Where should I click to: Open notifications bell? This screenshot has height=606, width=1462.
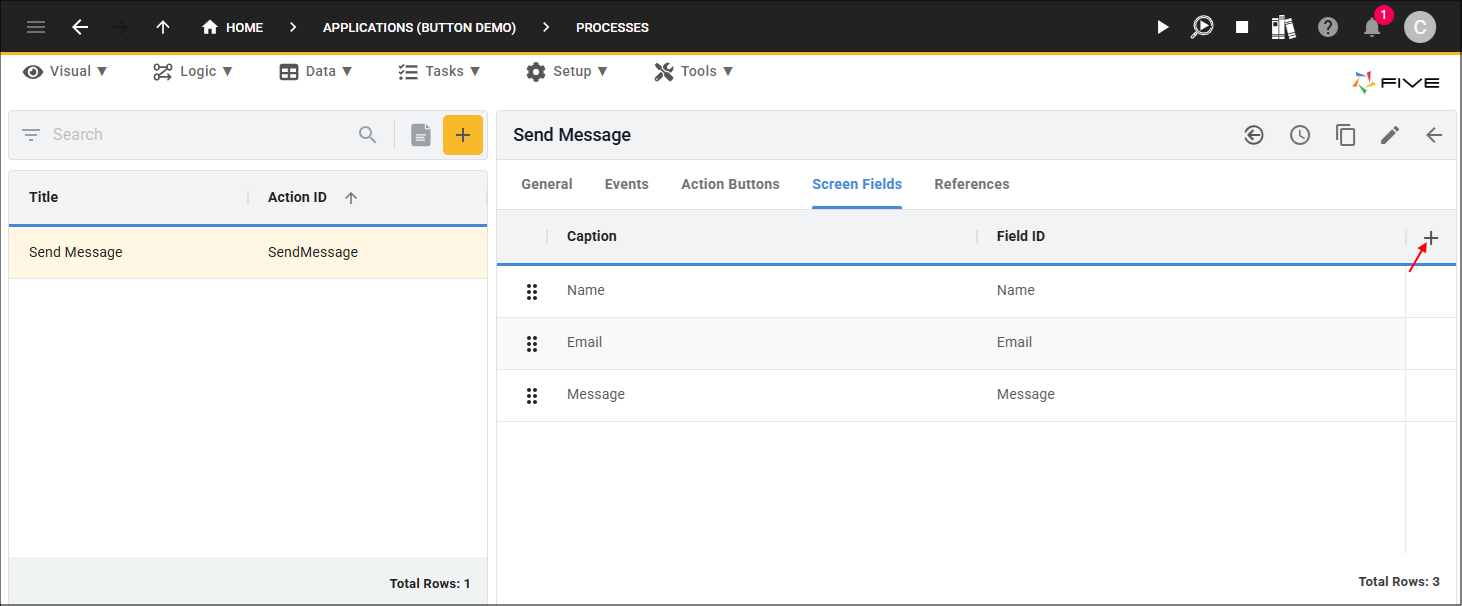pyautogui.click(x=1372, y=27)
